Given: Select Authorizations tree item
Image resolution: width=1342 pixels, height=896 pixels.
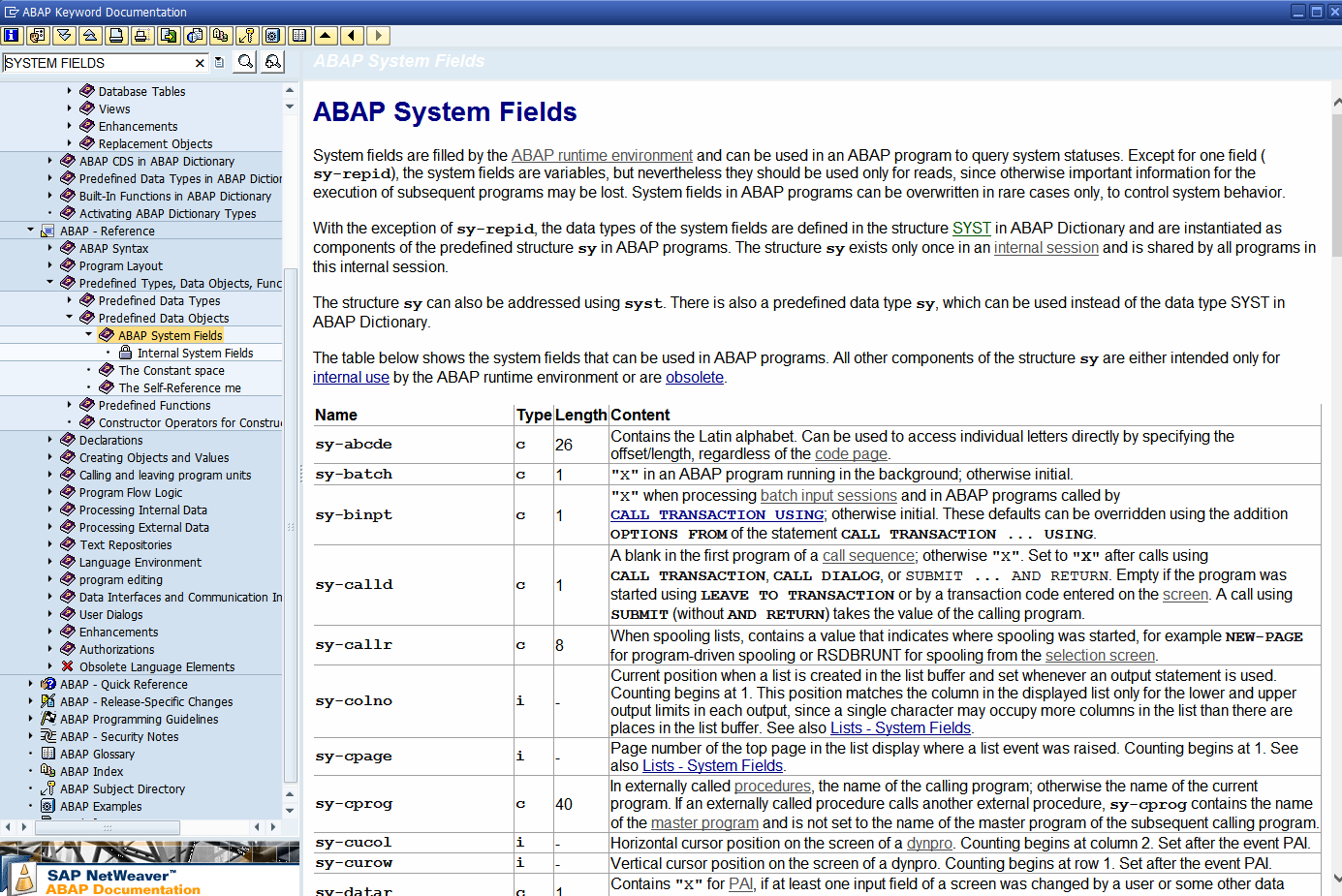Looking at the screenshot, I should tap(116, 649).
